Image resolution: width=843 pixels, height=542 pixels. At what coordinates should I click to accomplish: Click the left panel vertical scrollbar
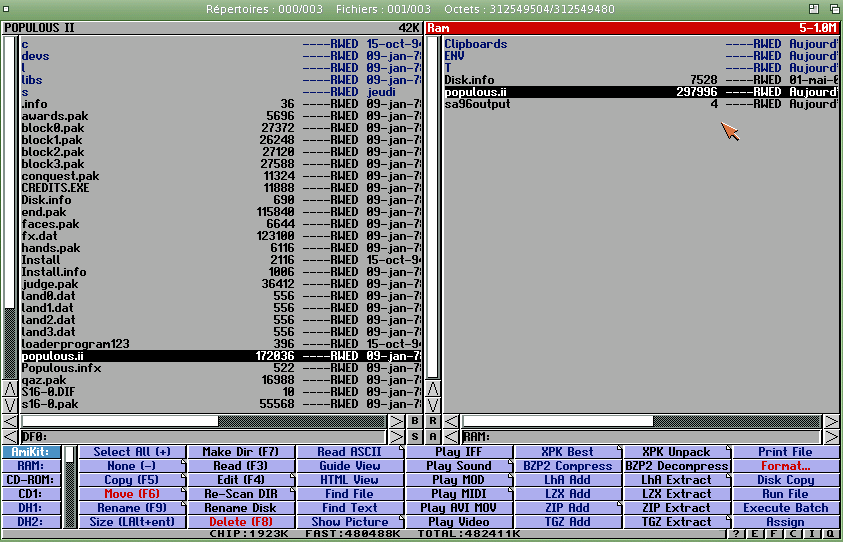pyautogui.click(x=10, y=207)
